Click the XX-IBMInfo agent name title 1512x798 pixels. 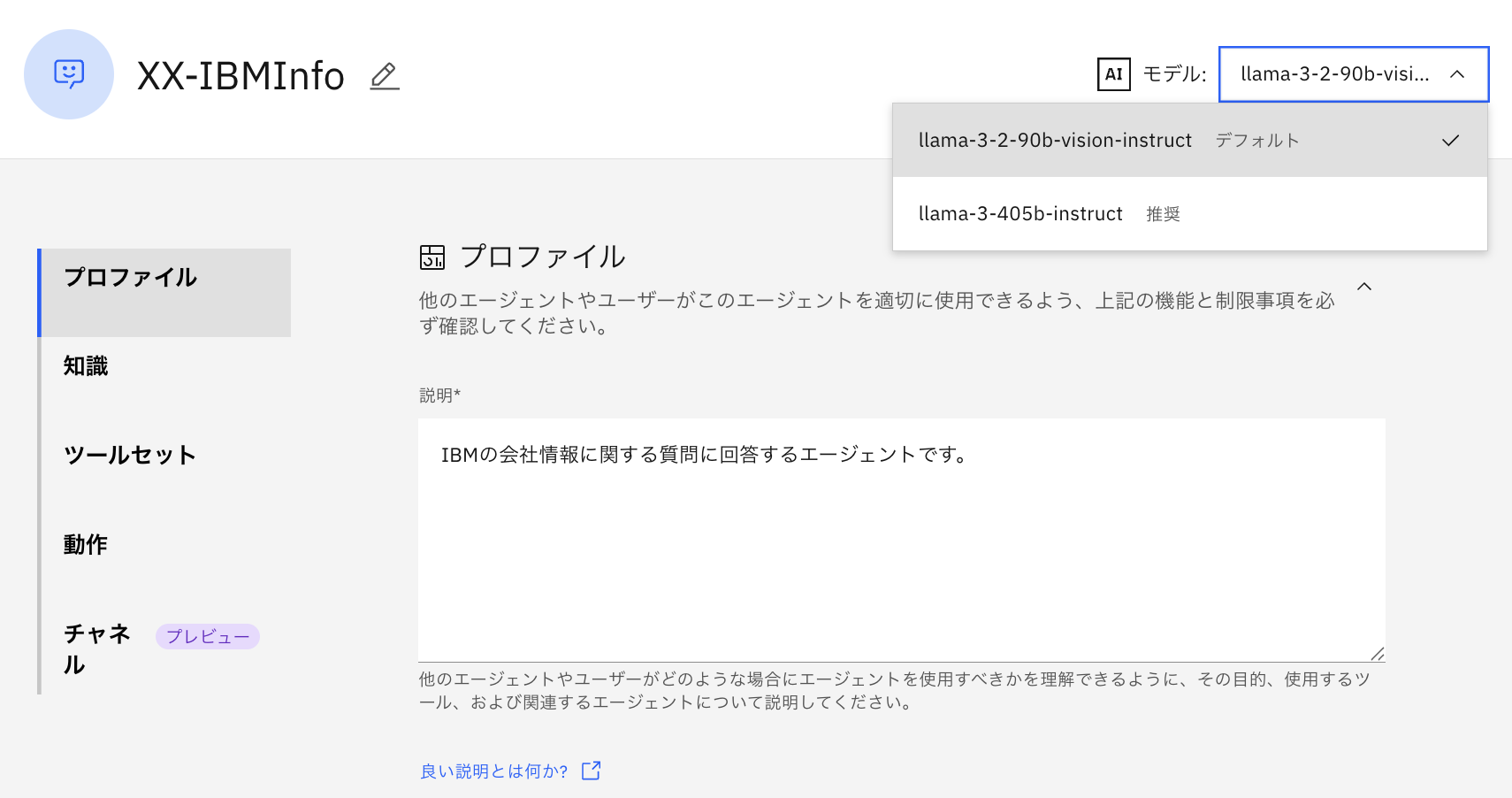coord(241,76)
